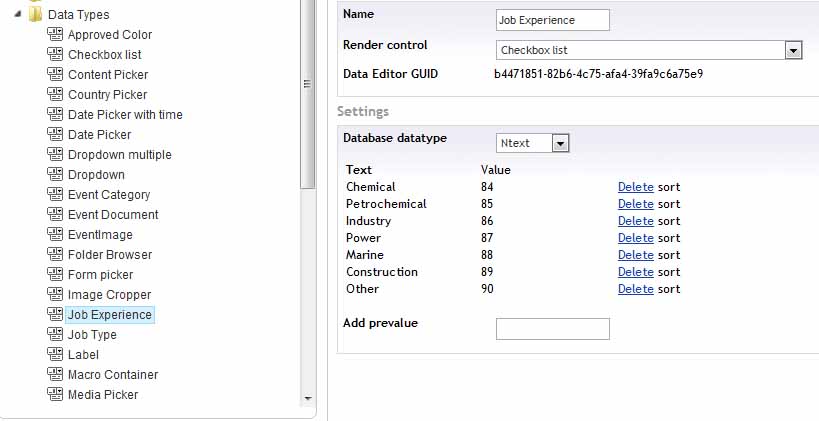This screenshot has height=421, width=819.
Task: Delete the Other prevalue
Action: (635, 289)
